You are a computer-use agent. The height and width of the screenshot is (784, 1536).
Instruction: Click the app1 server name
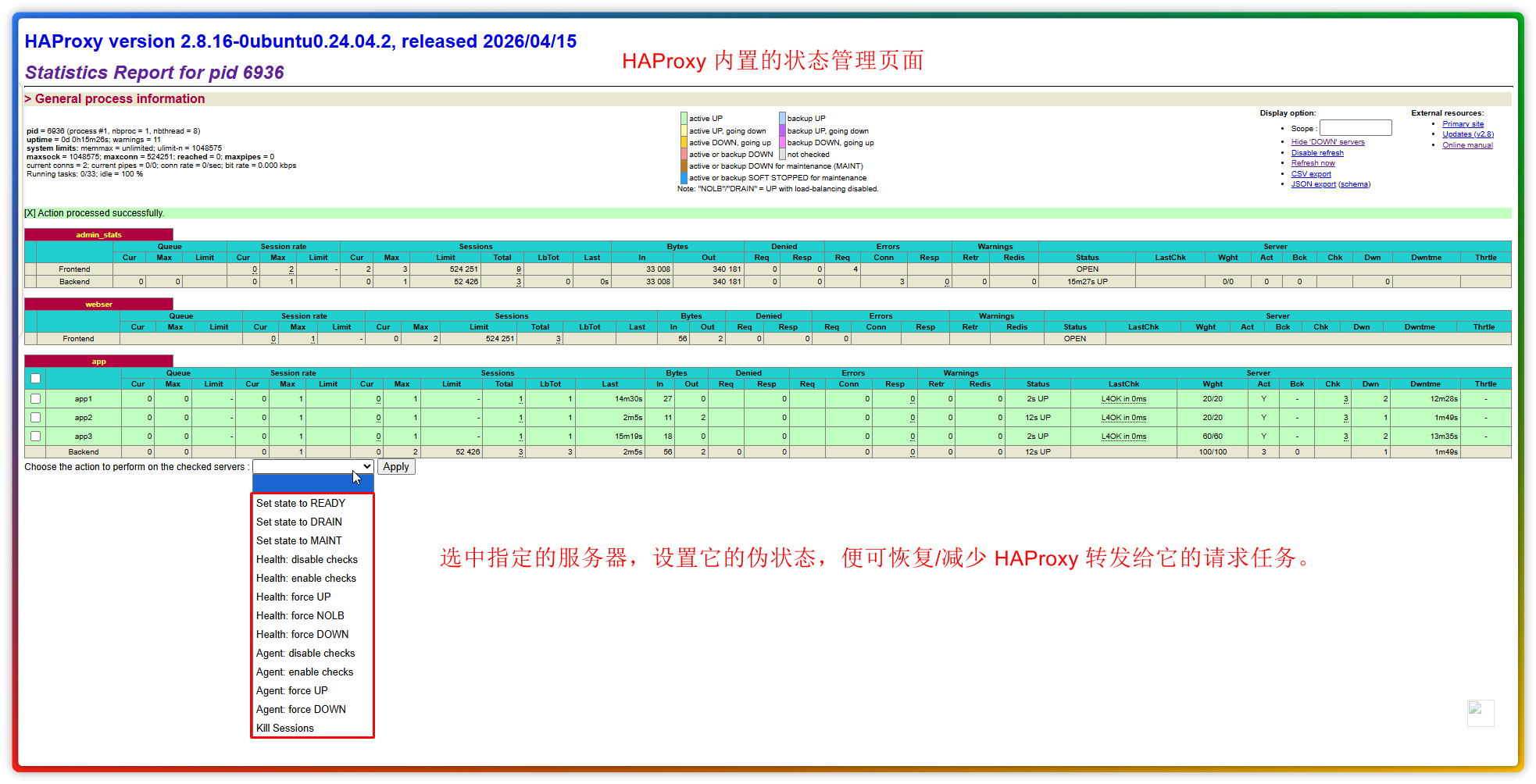pyautogui.click(x=84, y=399)
